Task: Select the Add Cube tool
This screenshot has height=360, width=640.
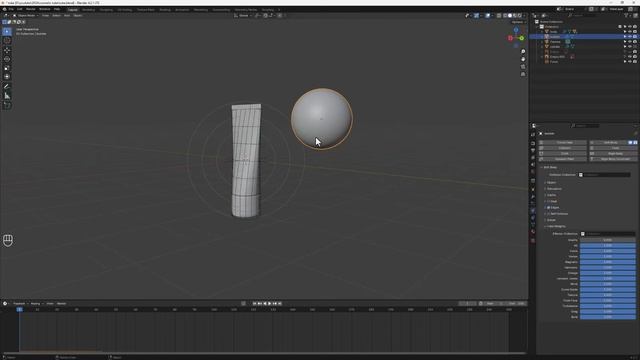Action: [7, 105]
